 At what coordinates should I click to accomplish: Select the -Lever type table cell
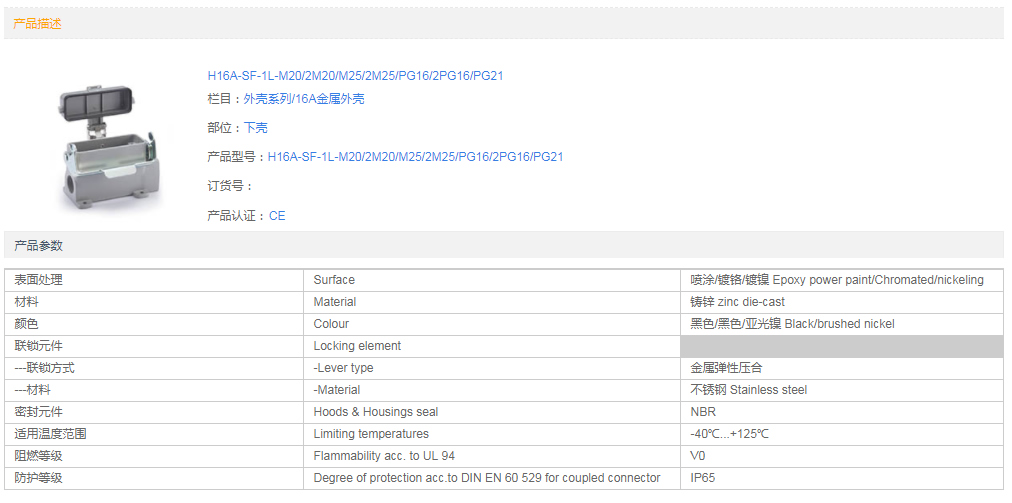(343, 368)
